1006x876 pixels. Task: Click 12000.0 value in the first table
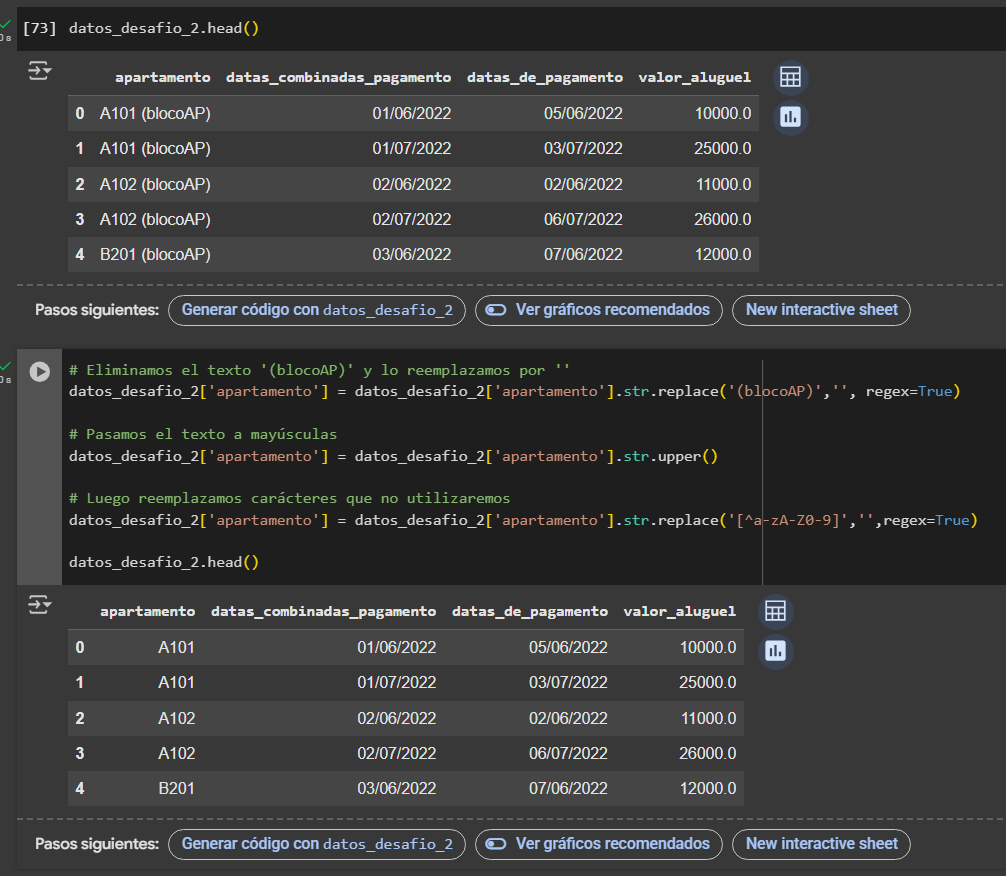coord(723,255)
